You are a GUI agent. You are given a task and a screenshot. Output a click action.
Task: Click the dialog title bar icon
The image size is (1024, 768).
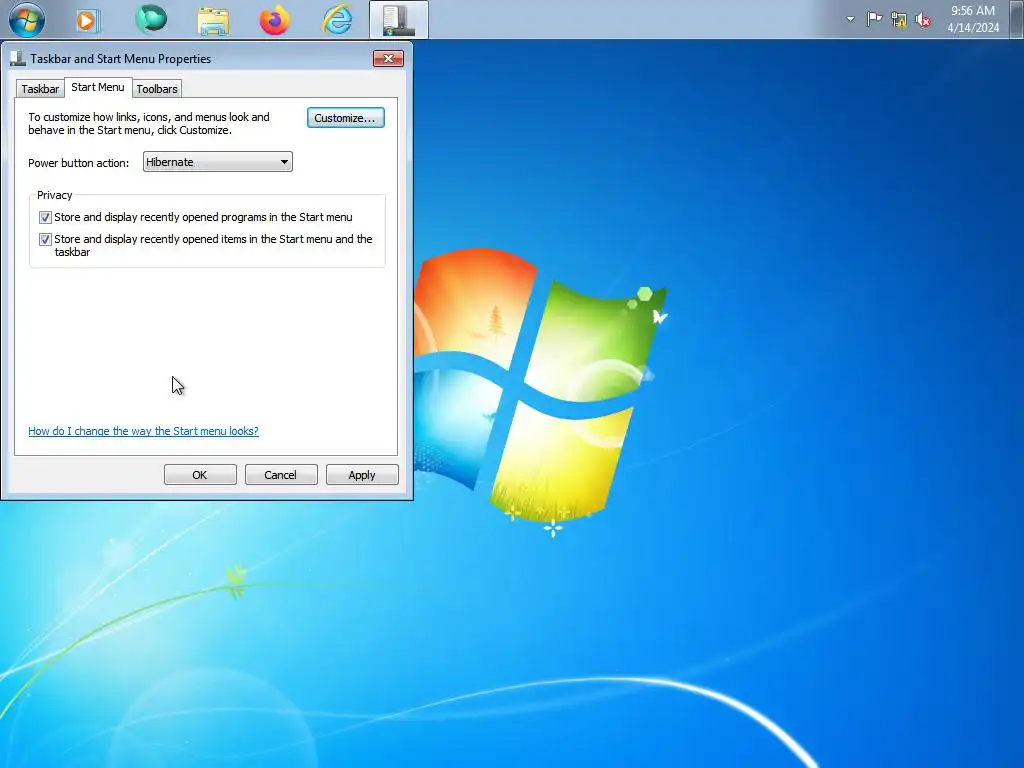pos(18,58)
